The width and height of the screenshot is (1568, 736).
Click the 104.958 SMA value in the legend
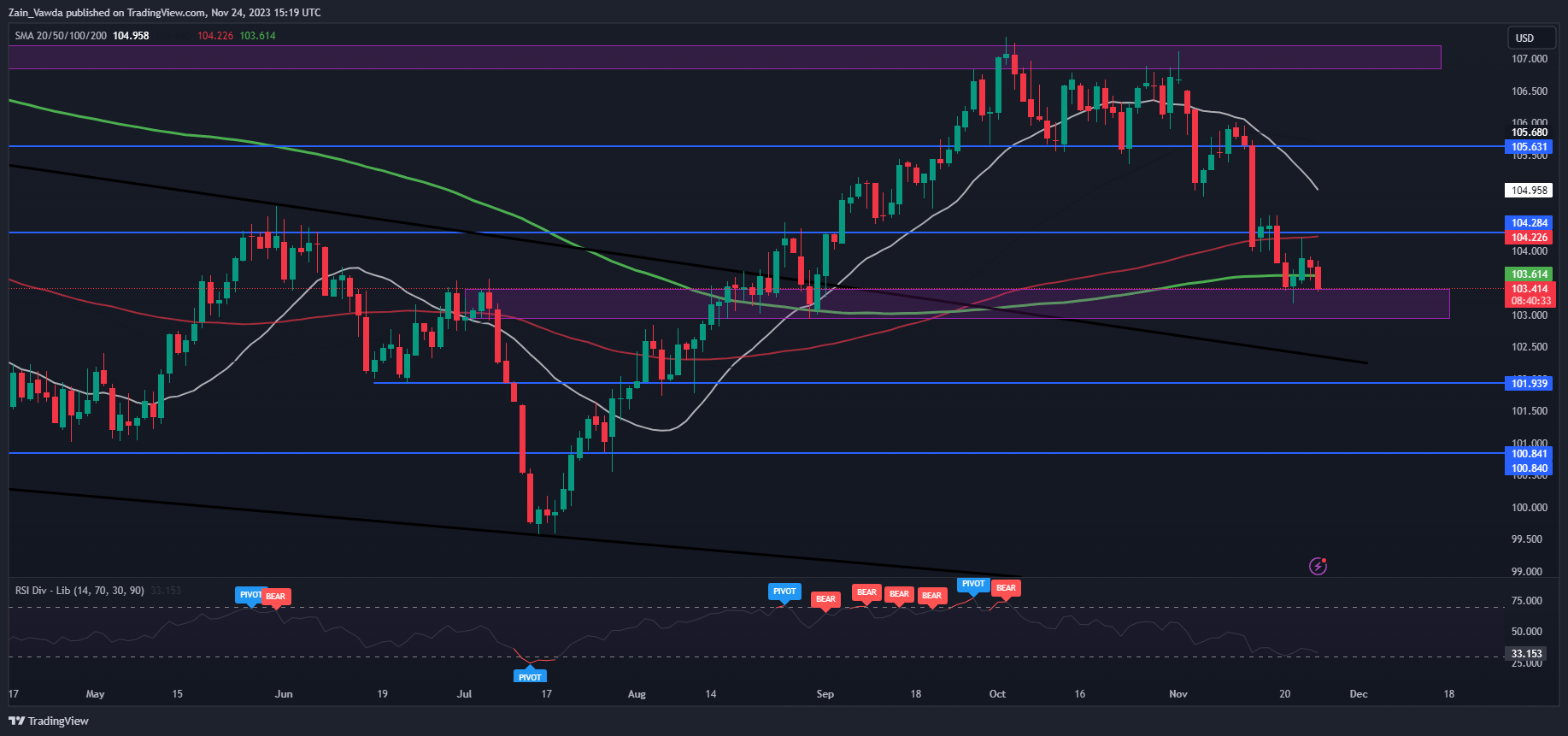tap(131, 36)
